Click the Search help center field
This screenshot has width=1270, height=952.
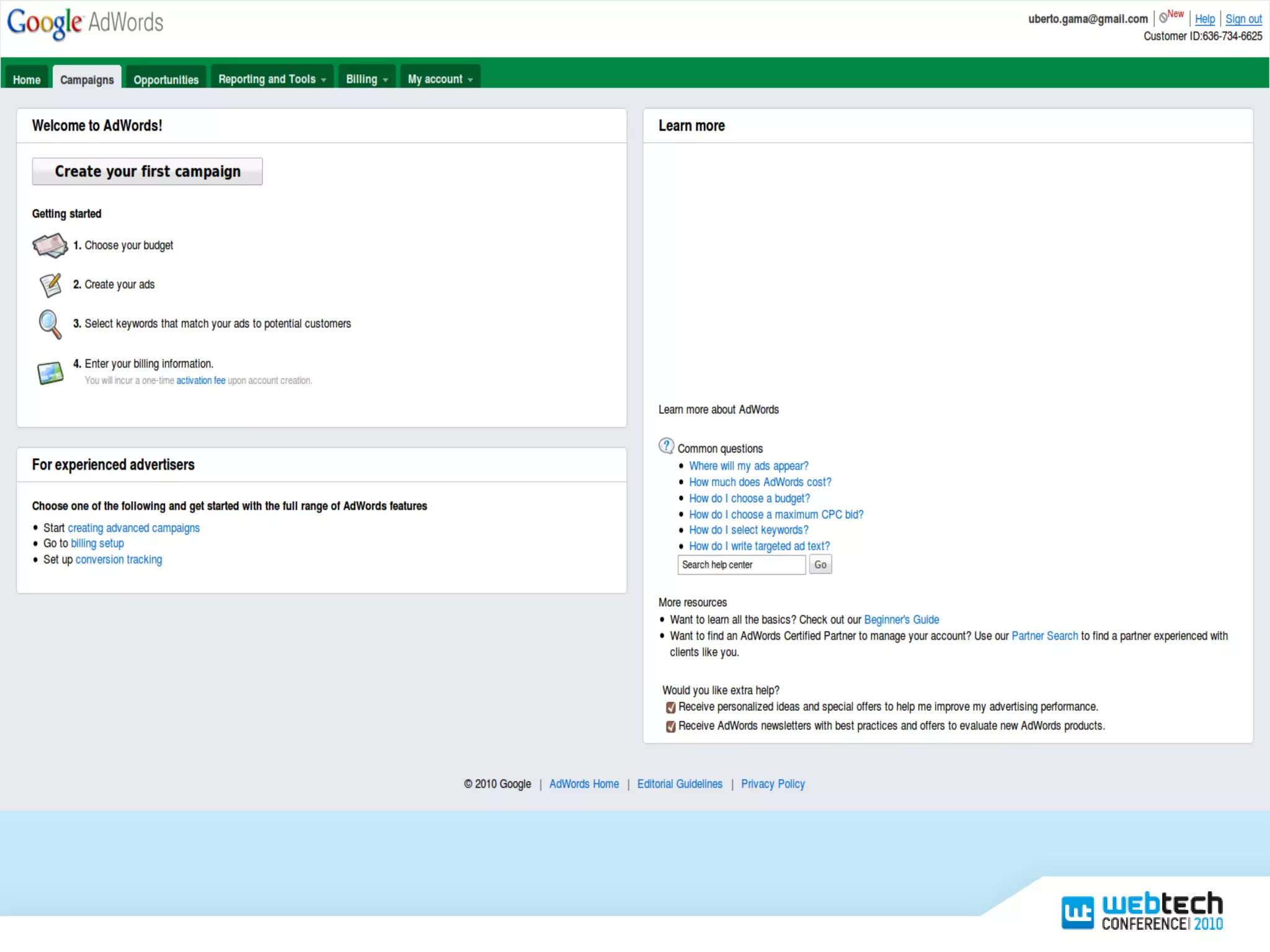point(741,565)
